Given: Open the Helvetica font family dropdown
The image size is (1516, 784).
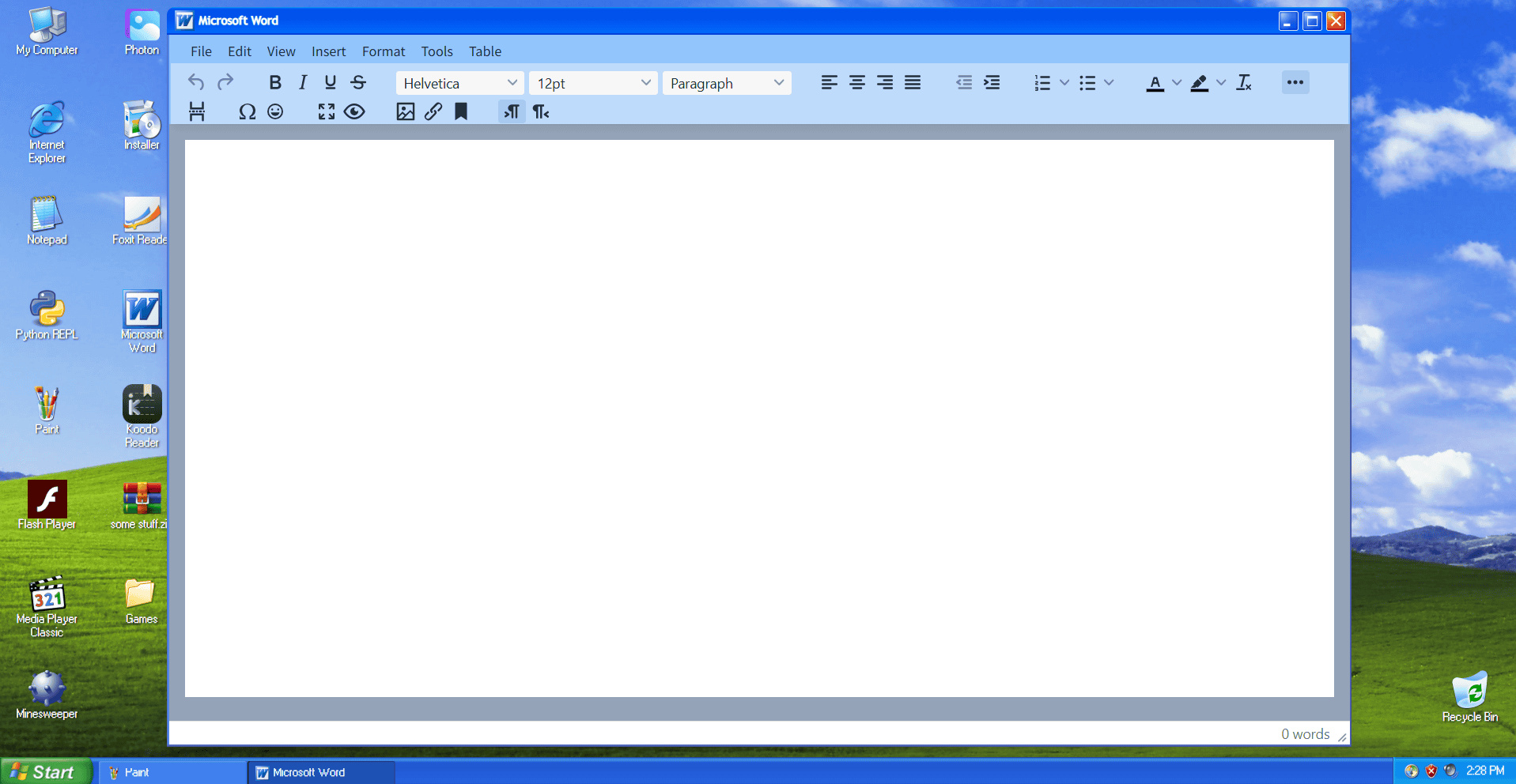Looking at the screenshot, I should 459,82.
